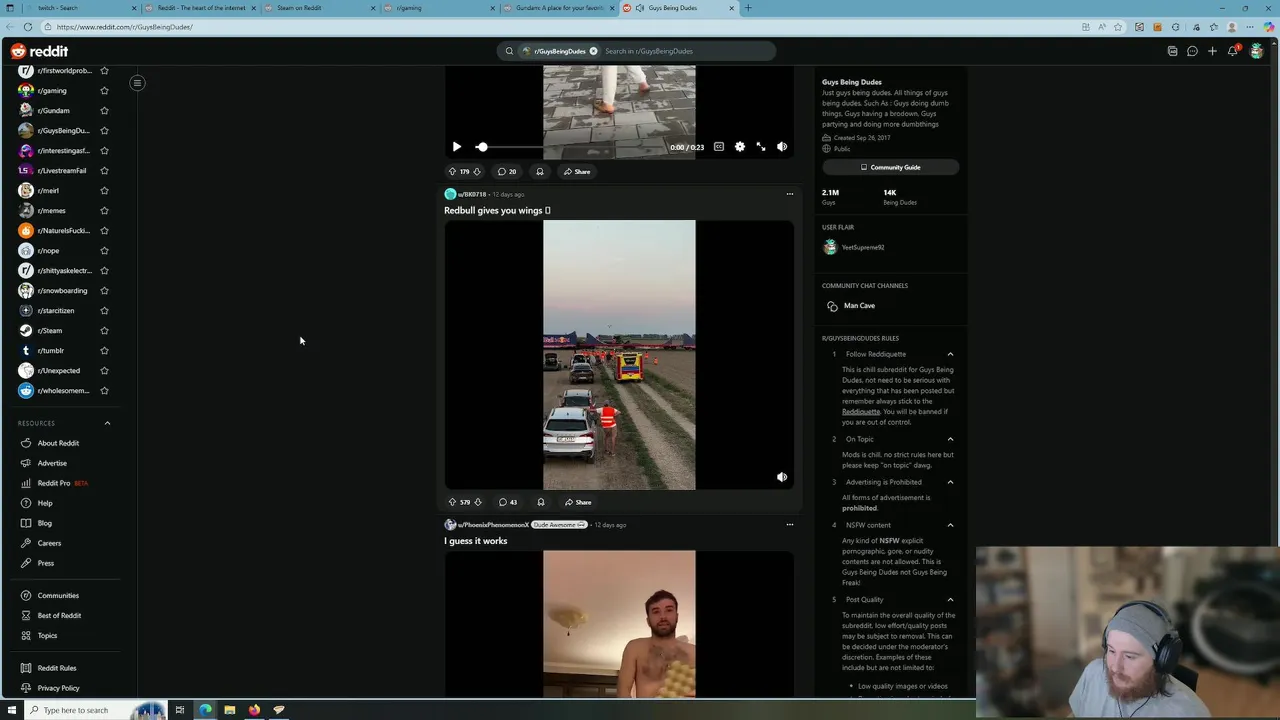The image size is (1280, 720).
Task: Enter fullscreen on the top video
Action: point(761,147)
